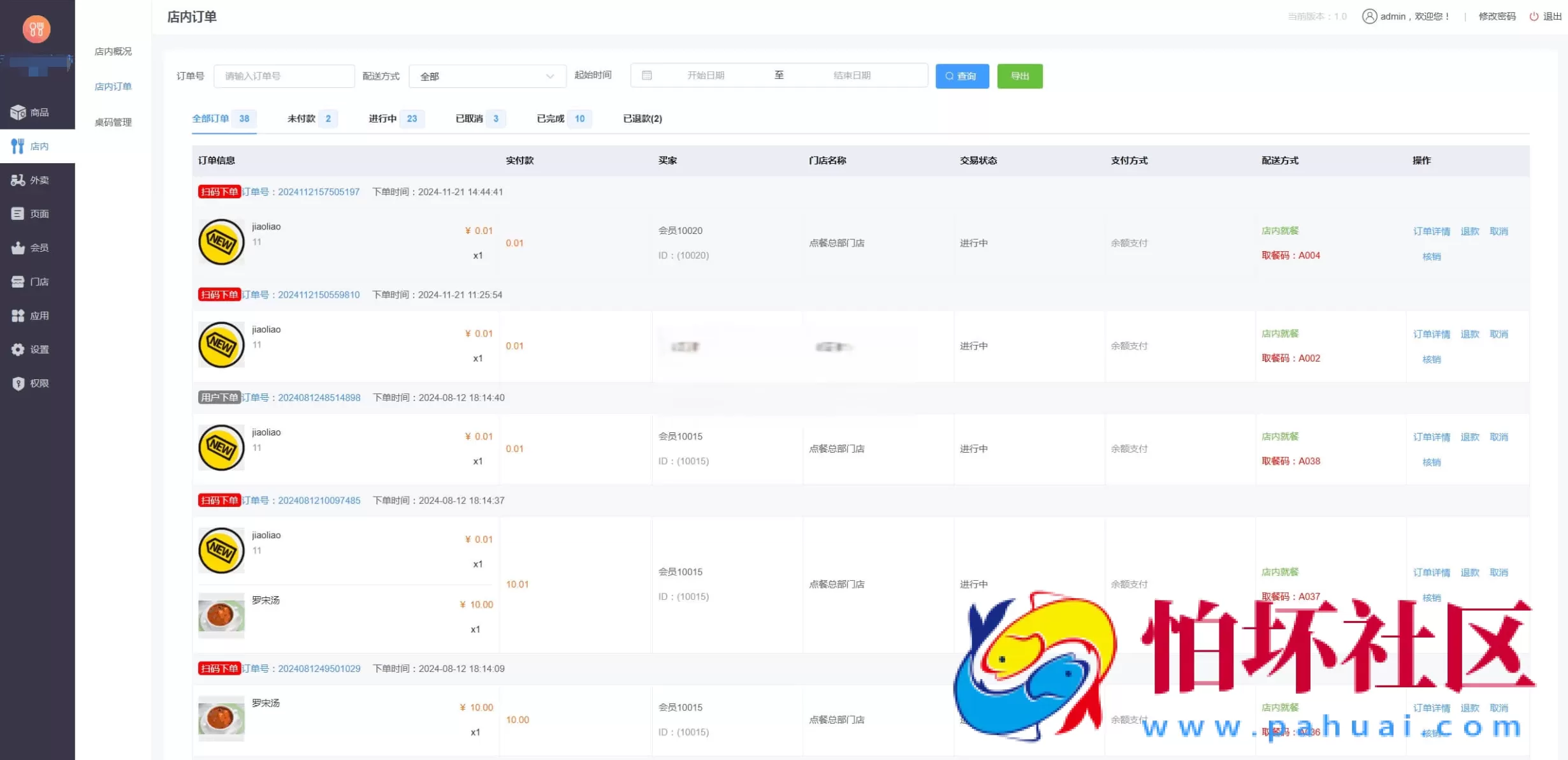Click the 页面 icon in sidebar
This screenshot has width=1568, height=760.
[x=18, y=214]
